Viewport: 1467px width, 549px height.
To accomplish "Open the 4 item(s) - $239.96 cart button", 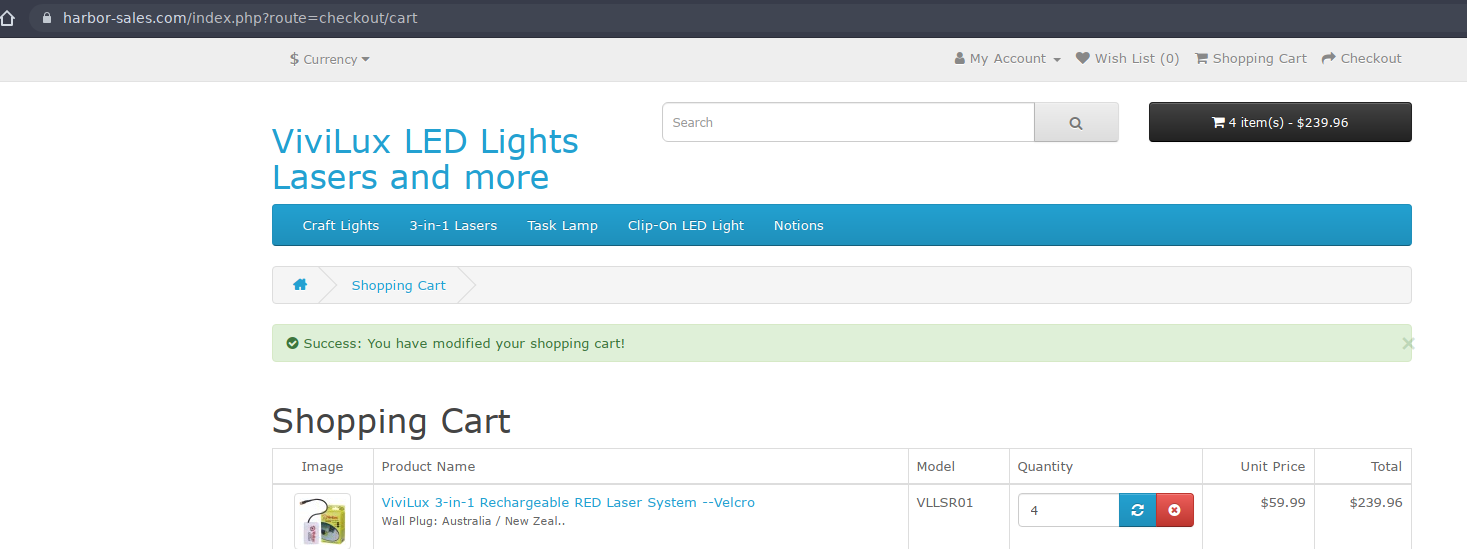I will 1280,122.
